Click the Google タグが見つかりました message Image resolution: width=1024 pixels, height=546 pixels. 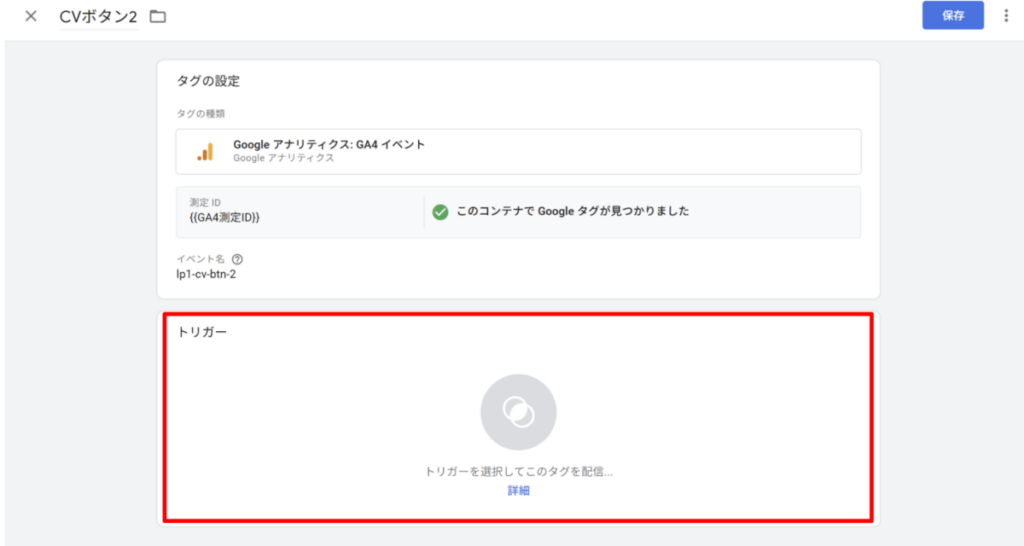click(x=572, y=211)
